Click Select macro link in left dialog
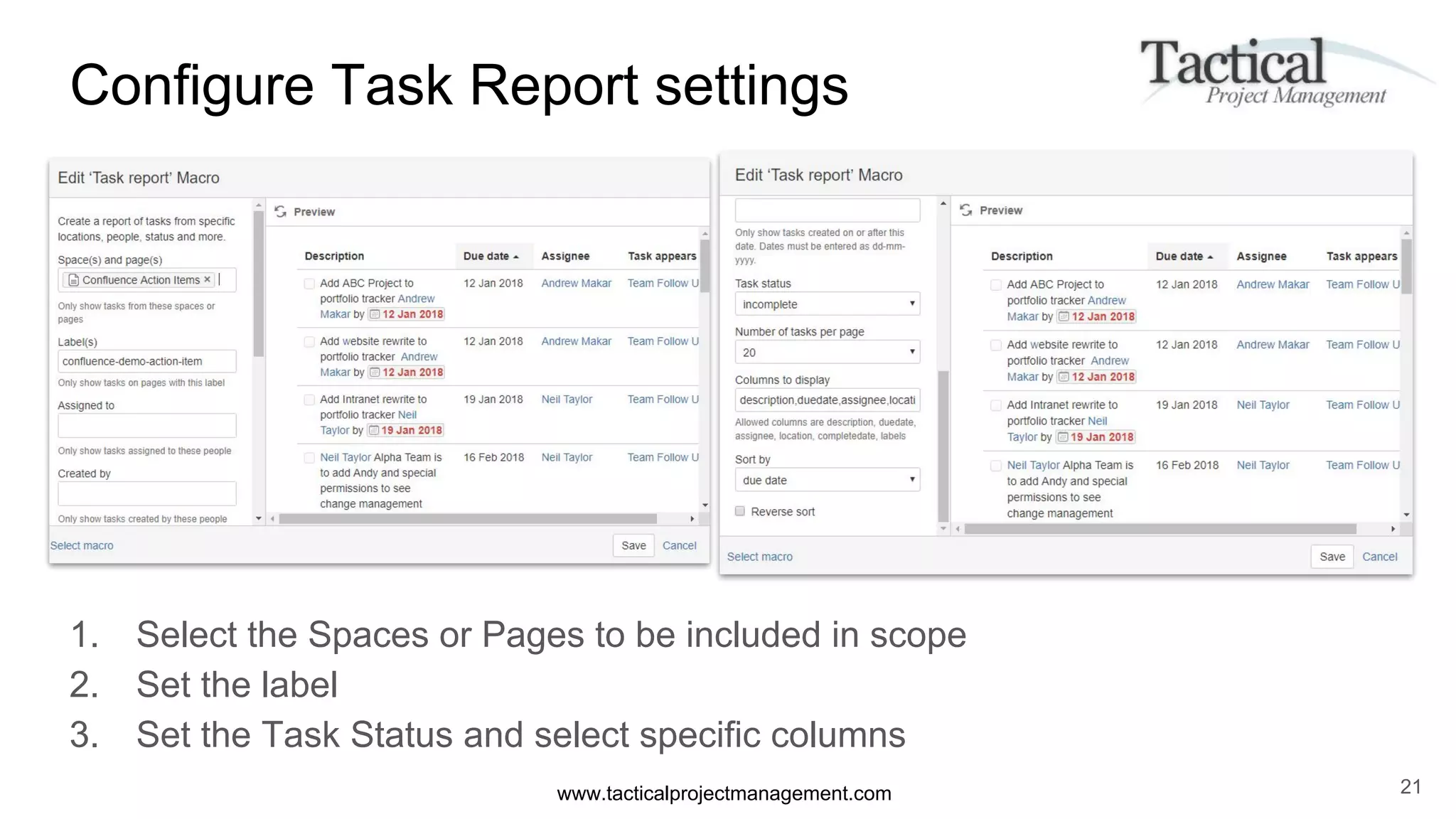 82,545
